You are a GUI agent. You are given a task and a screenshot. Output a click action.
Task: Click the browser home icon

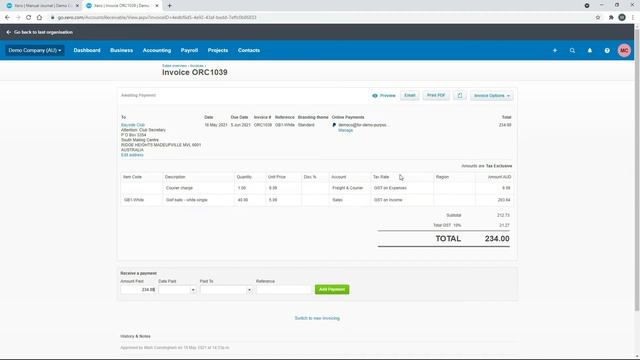point(39,18)
